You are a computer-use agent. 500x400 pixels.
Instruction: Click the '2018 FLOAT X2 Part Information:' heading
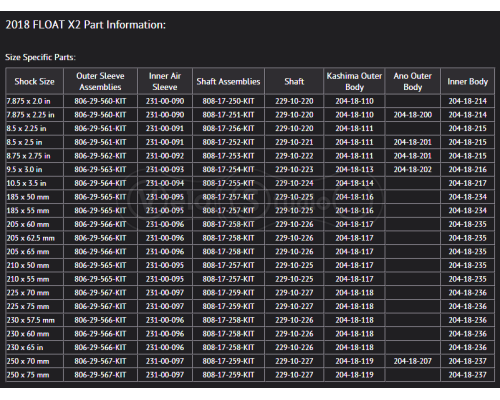click(85, 25)
